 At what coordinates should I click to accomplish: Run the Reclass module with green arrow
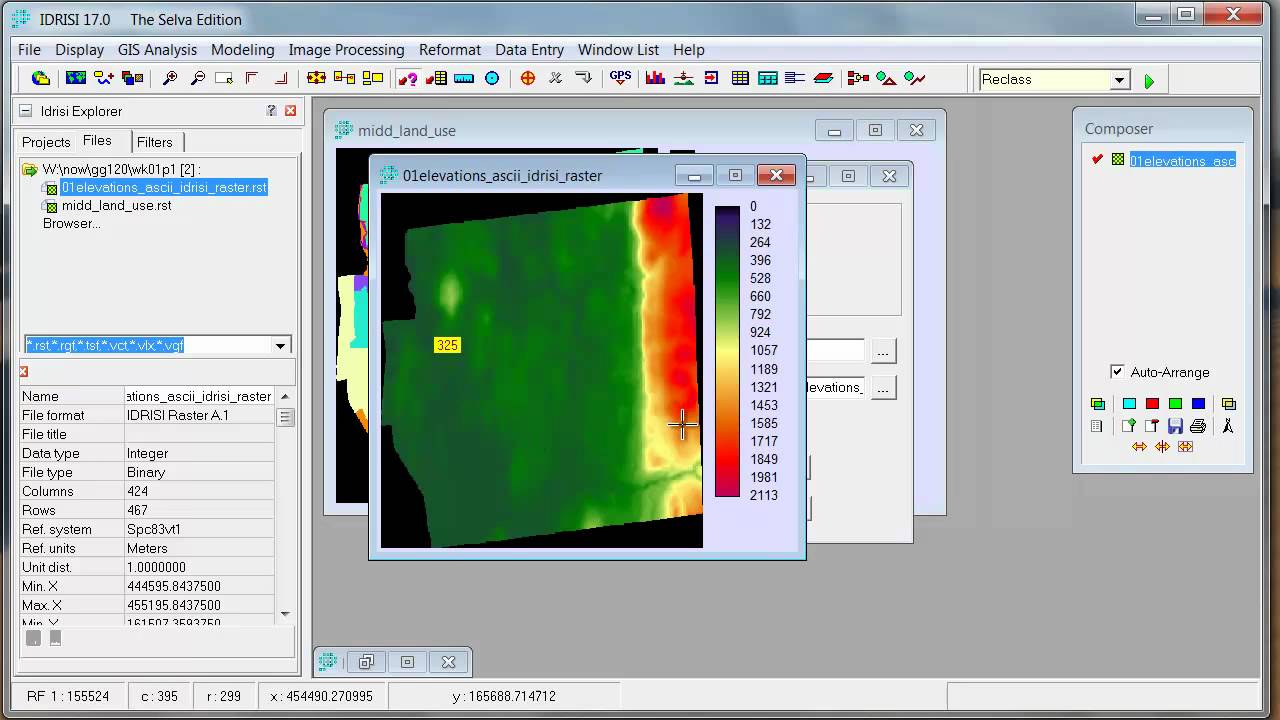(1149, 81)
